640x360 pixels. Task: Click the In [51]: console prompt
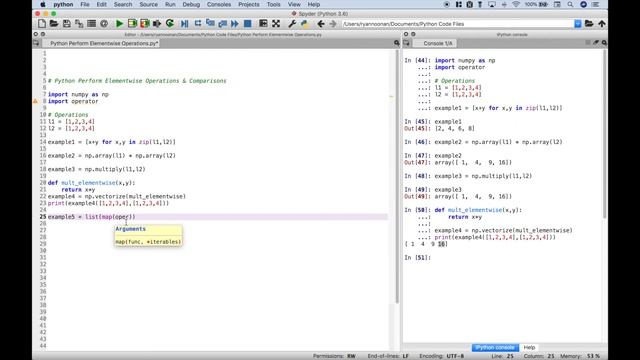418,258
